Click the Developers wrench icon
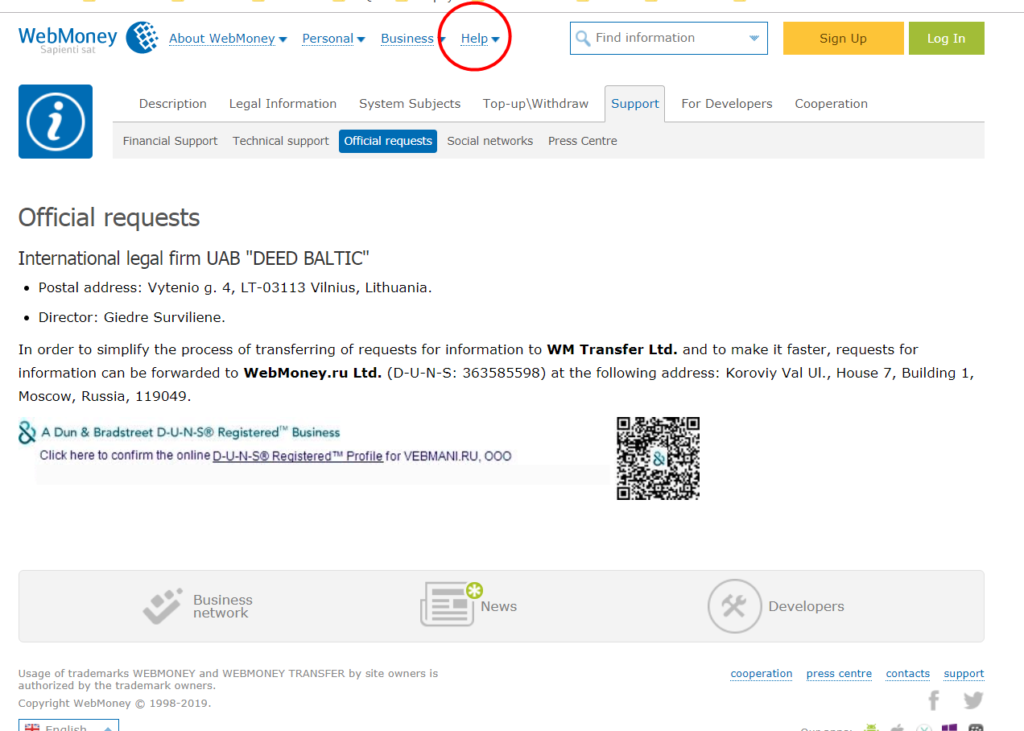 coord(735,604)
